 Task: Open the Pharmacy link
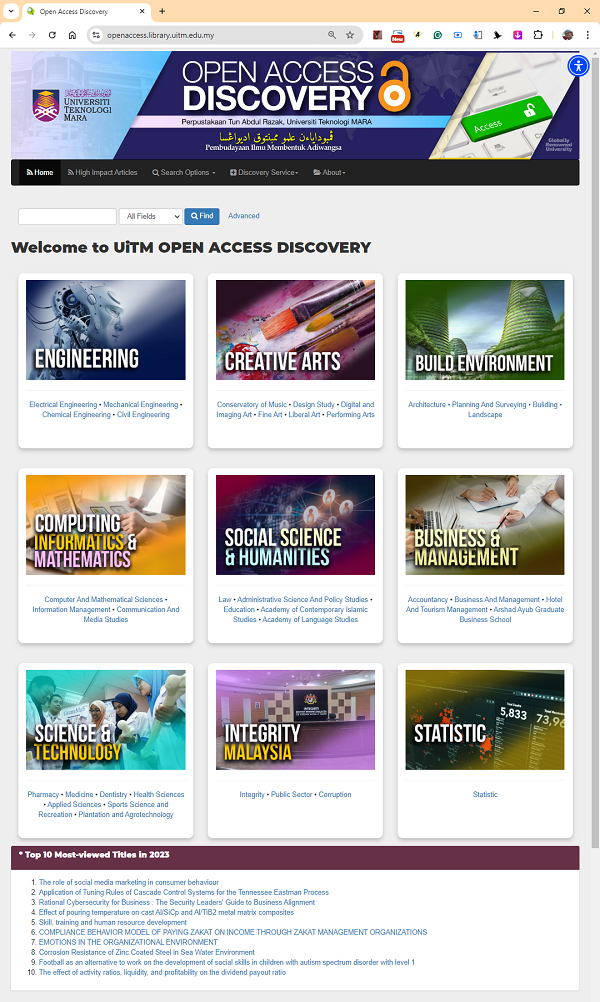coord(43,794)
